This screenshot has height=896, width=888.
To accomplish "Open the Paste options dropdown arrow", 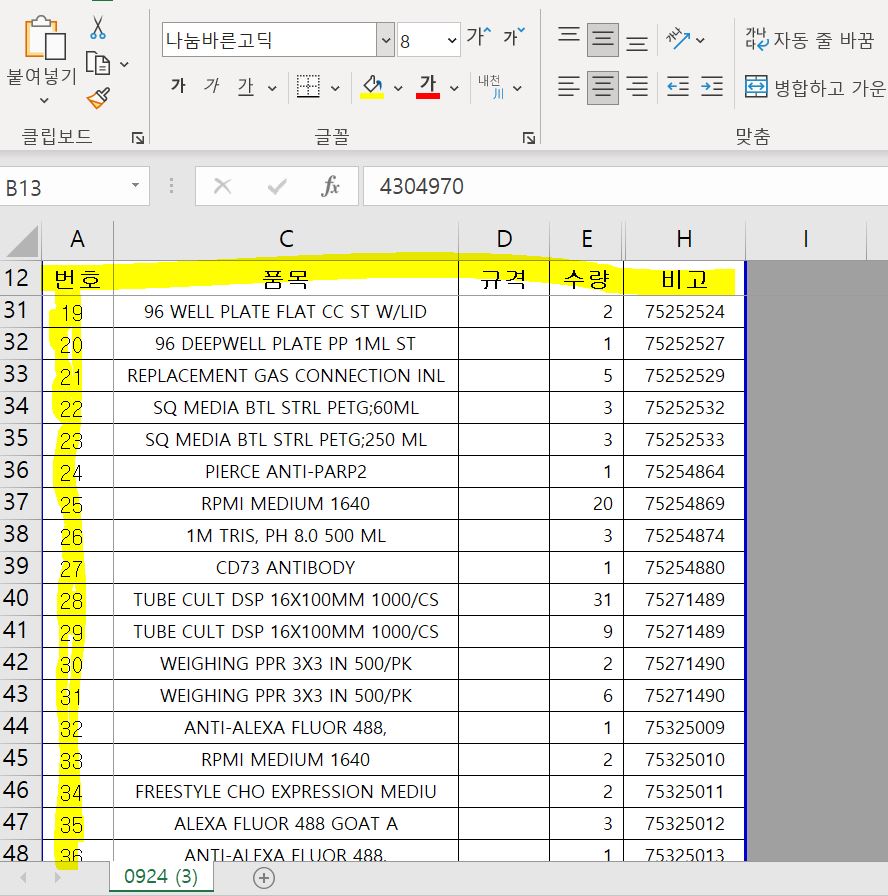I will (x=44, y=101).
